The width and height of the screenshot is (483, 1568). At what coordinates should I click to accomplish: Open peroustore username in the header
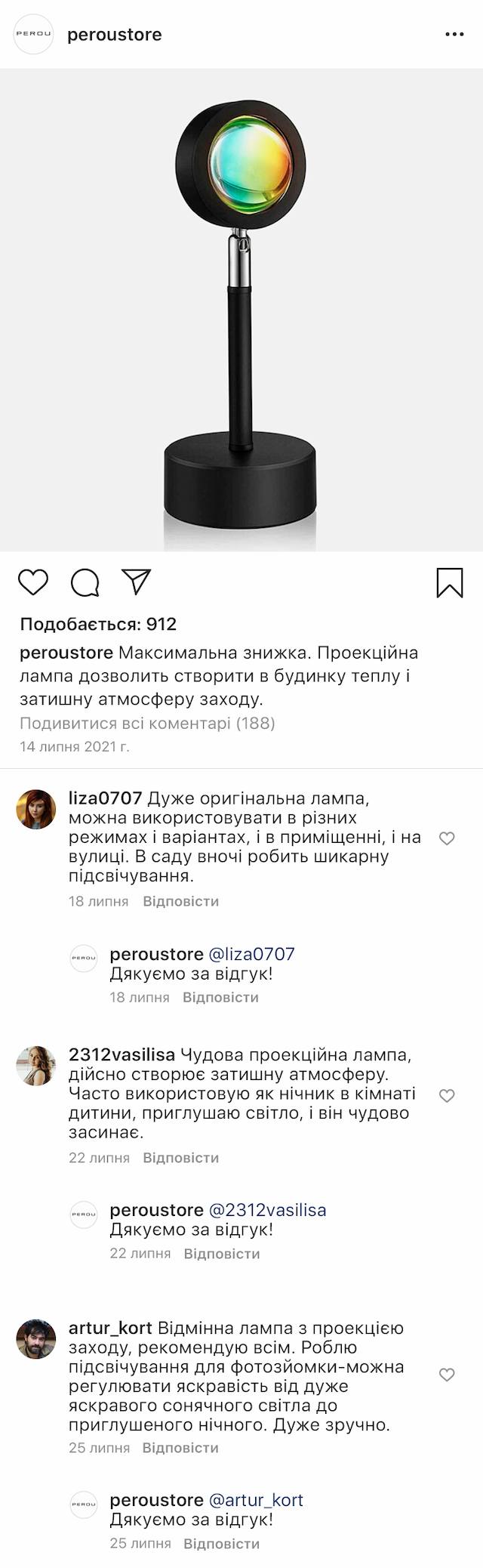pyautogui.click(x=115, y=35)
